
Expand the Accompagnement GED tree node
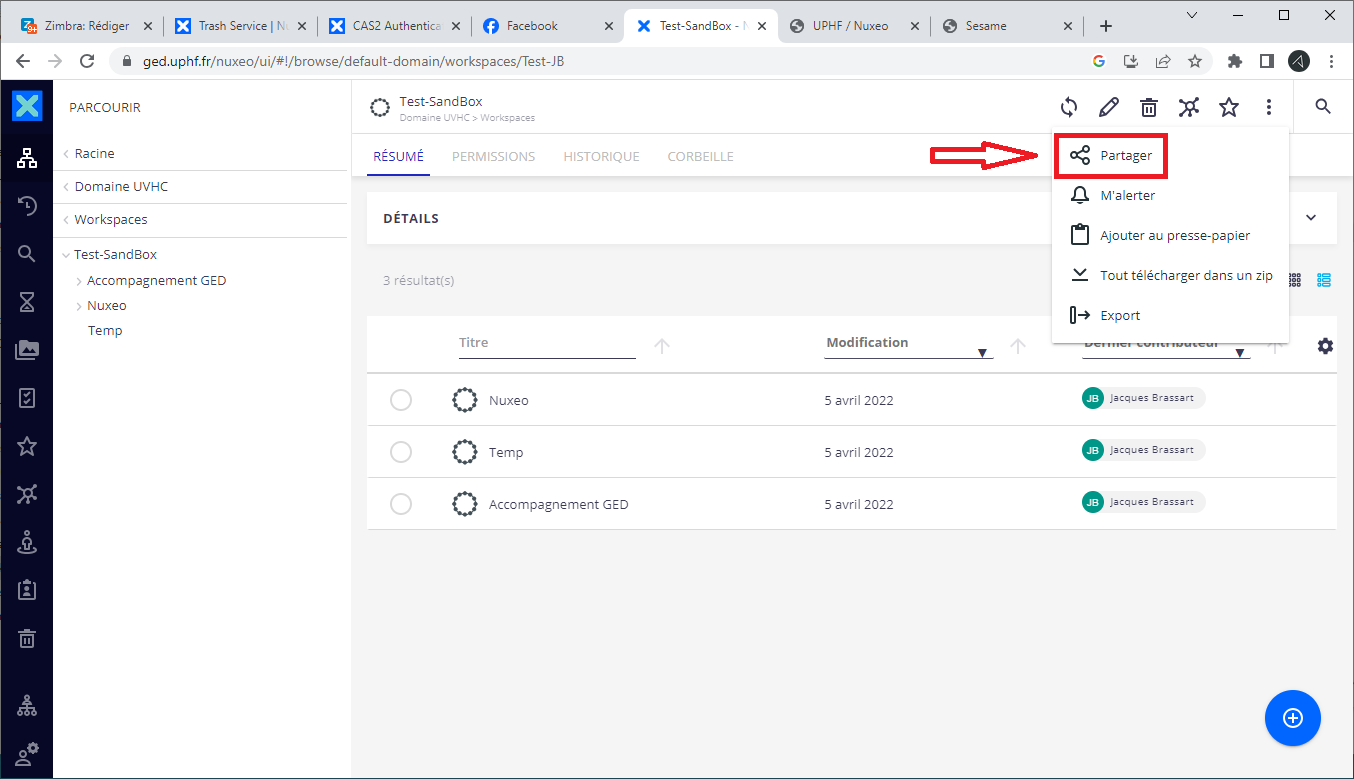coord(79,281)
